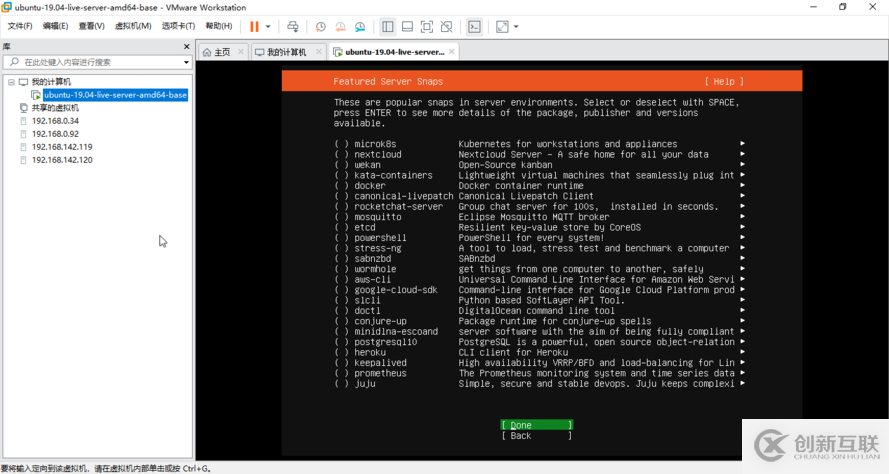
Task: Click the Send Ctrl+Alt+Del toolbar icon
Action: 293,27
